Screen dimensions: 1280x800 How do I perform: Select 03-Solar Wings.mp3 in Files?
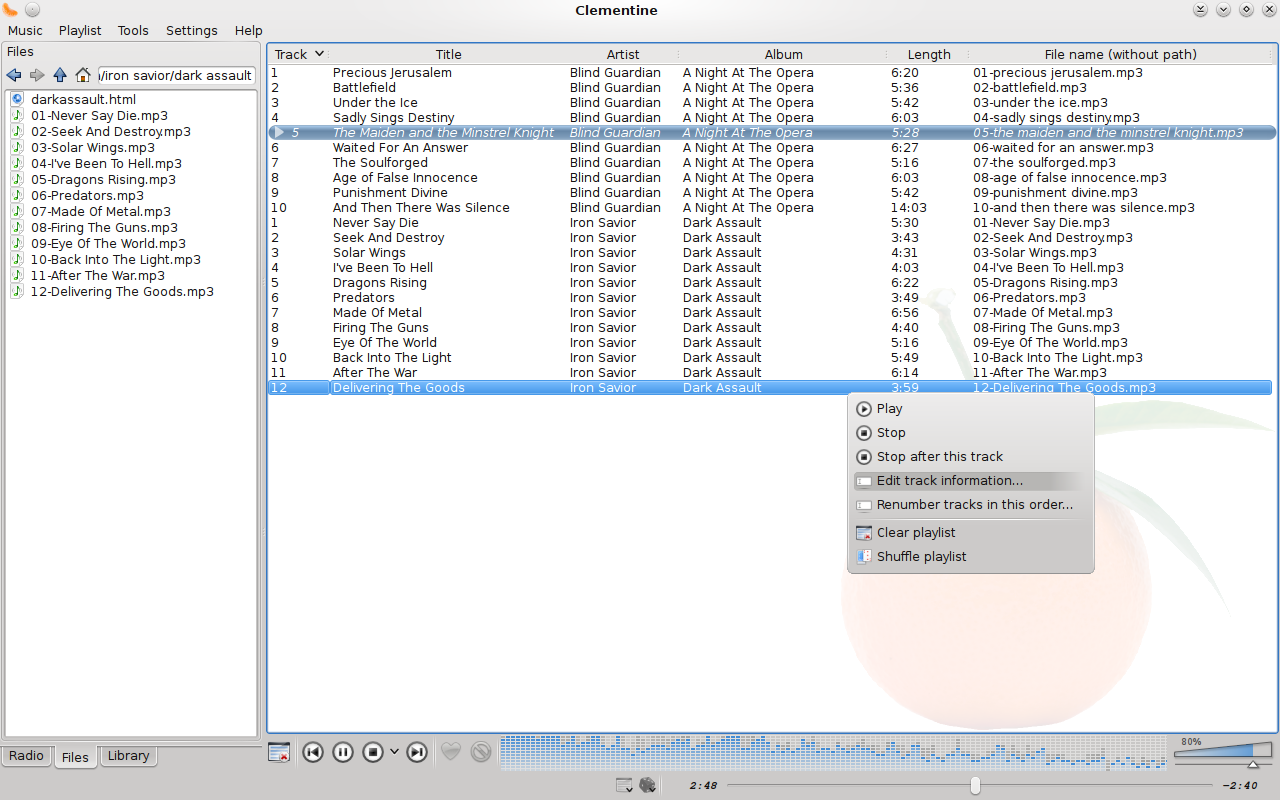coord(92,148)
